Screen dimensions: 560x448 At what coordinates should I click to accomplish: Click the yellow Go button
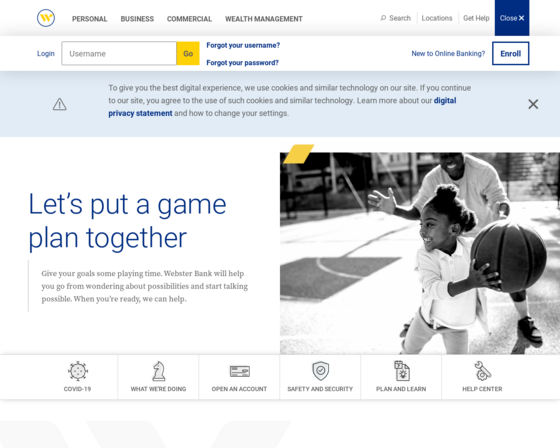[188, 53]
